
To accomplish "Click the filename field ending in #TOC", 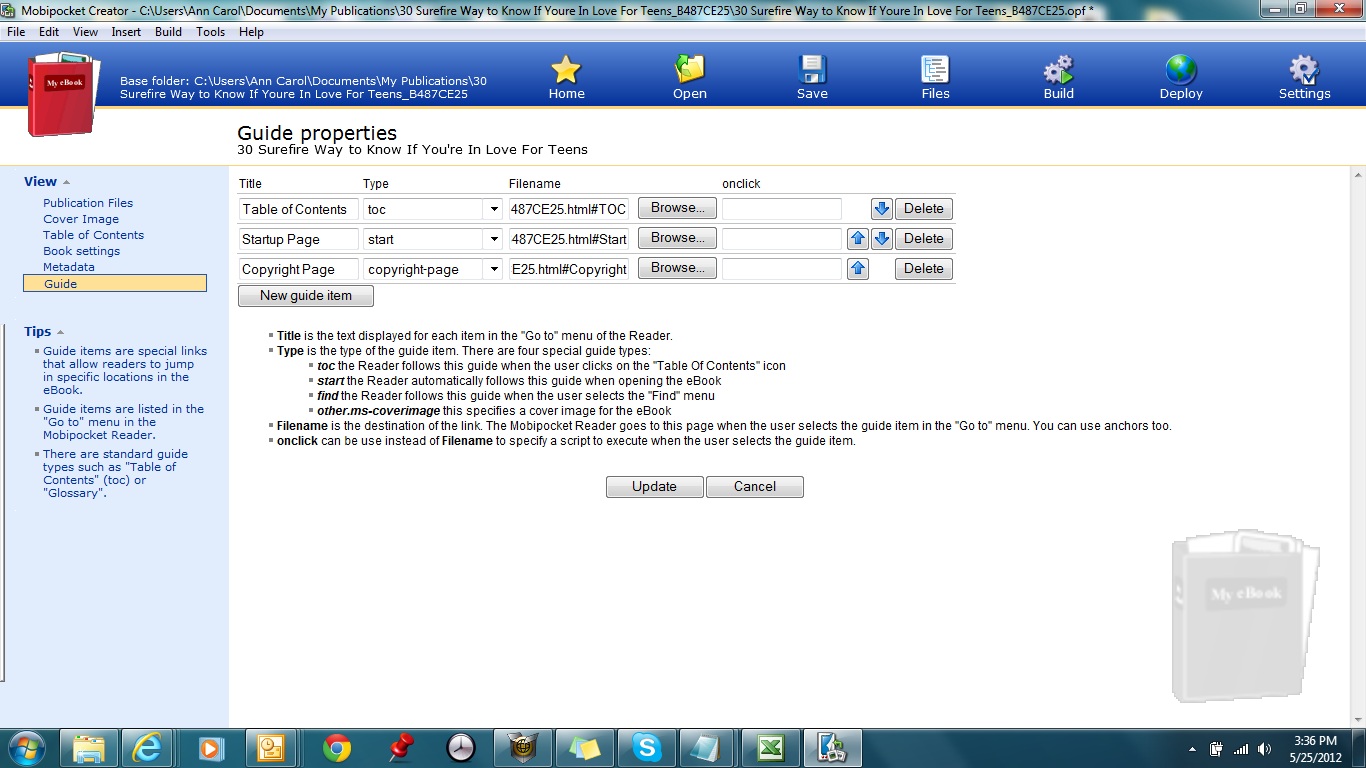I will tap(569, 209).
